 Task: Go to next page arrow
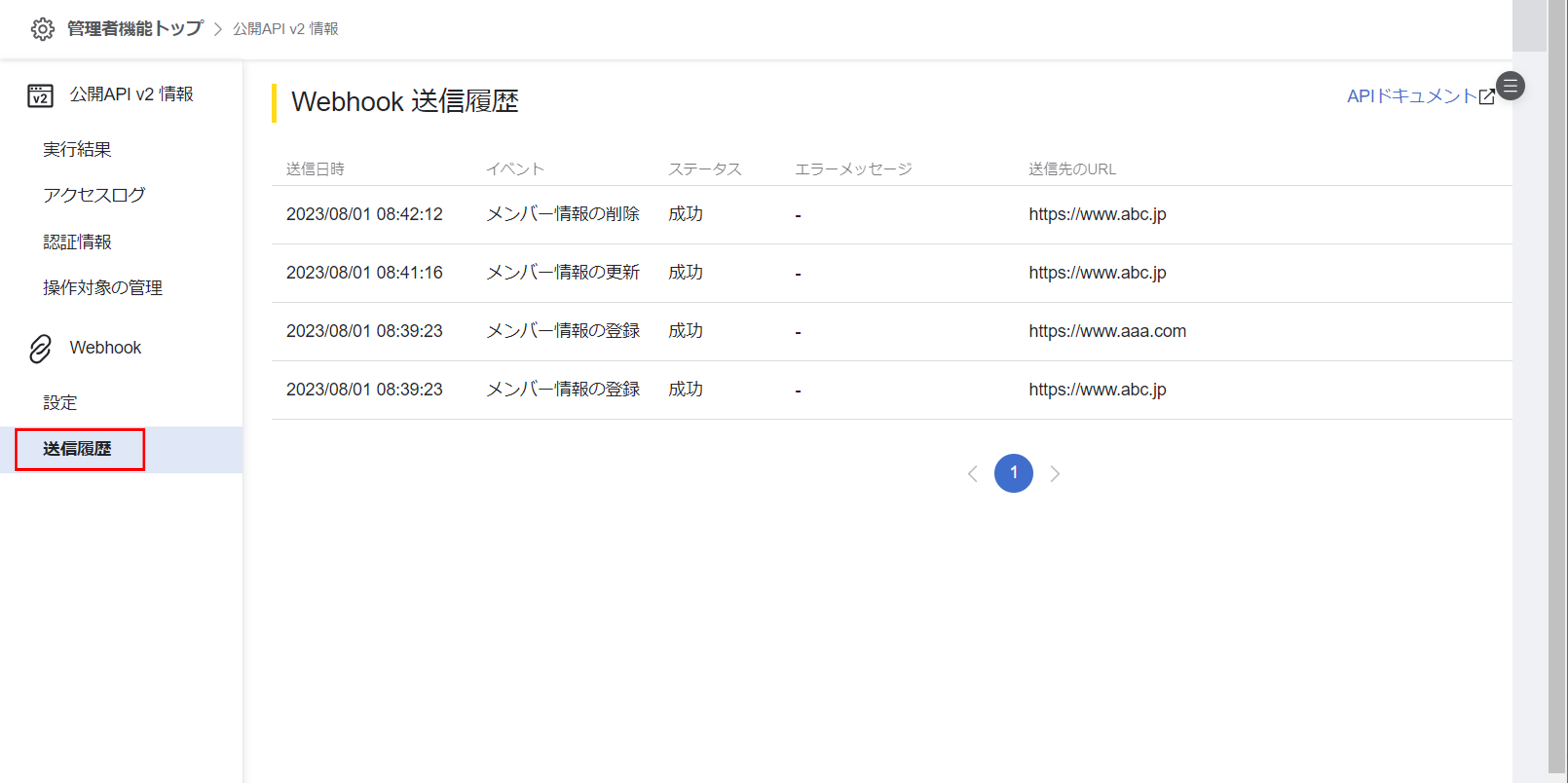click(x=1055, y=474)
